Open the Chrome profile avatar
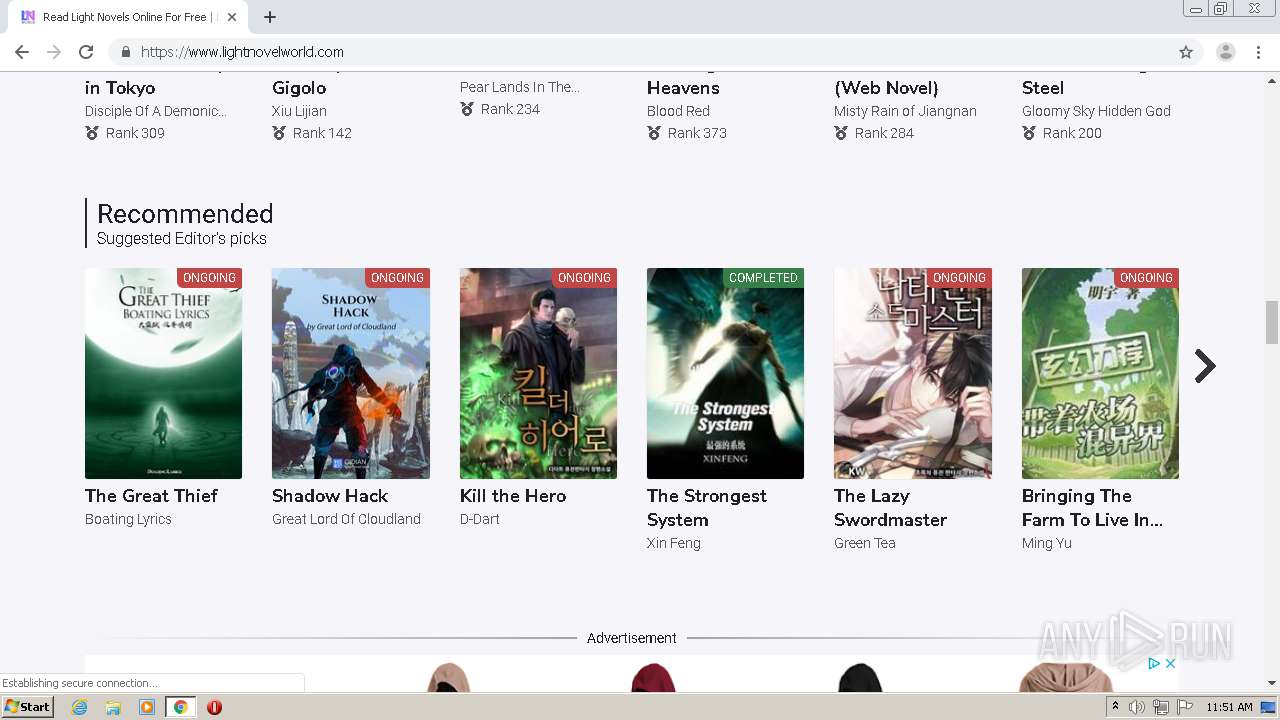 (x=1225, y=52)
